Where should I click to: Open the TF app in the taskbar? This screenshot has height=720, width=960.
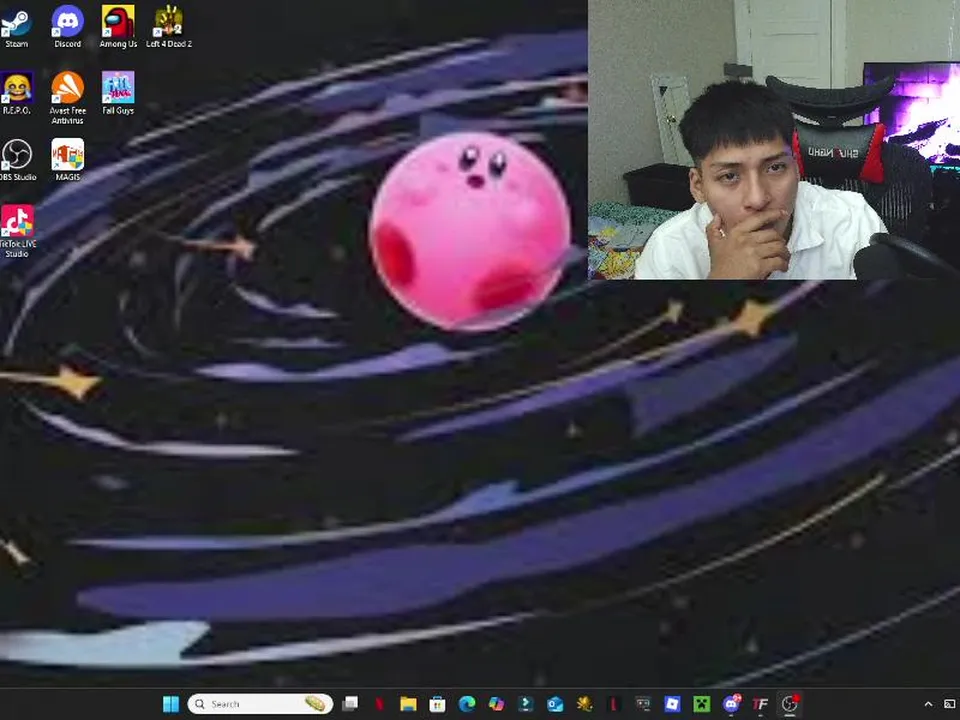(x=760, y=704)
